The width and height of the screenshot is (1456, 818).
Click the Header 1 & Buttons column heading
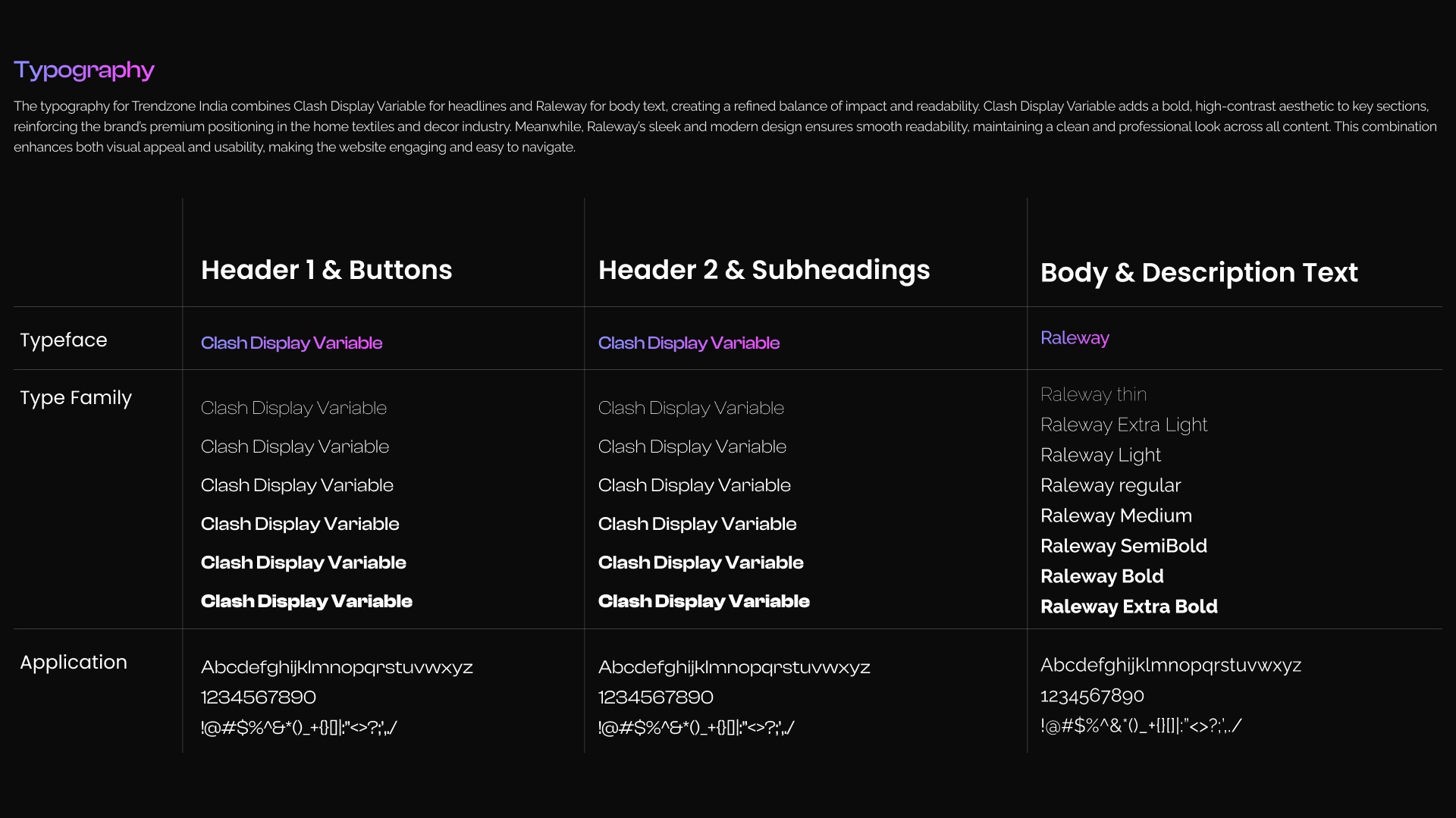326,270
